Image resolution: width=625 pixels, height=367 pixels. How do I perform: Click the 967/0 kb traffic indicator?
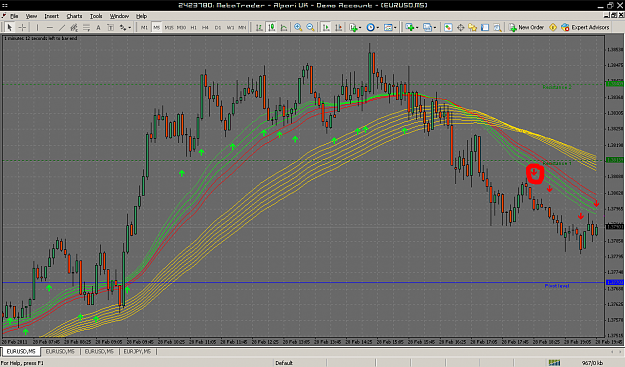tap(592, 363)
